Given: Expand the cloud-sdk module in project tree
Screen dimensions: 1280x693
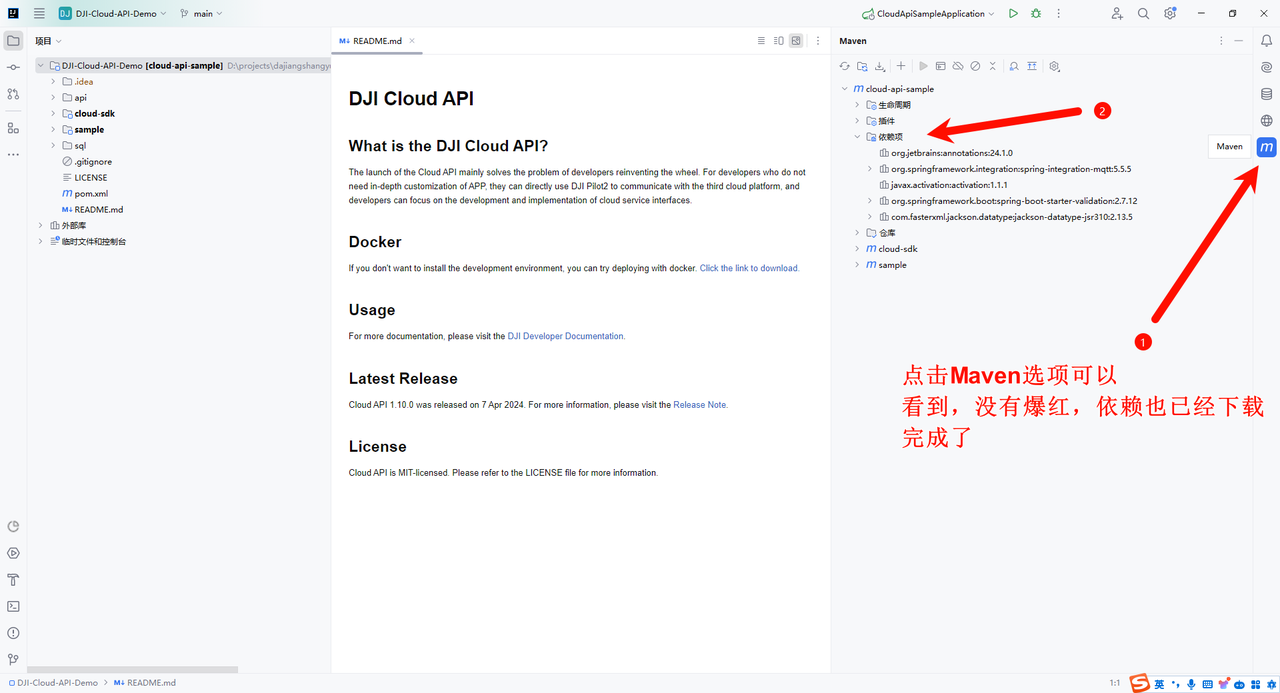Looking at the screenshot, I should (x=53, y=114).
